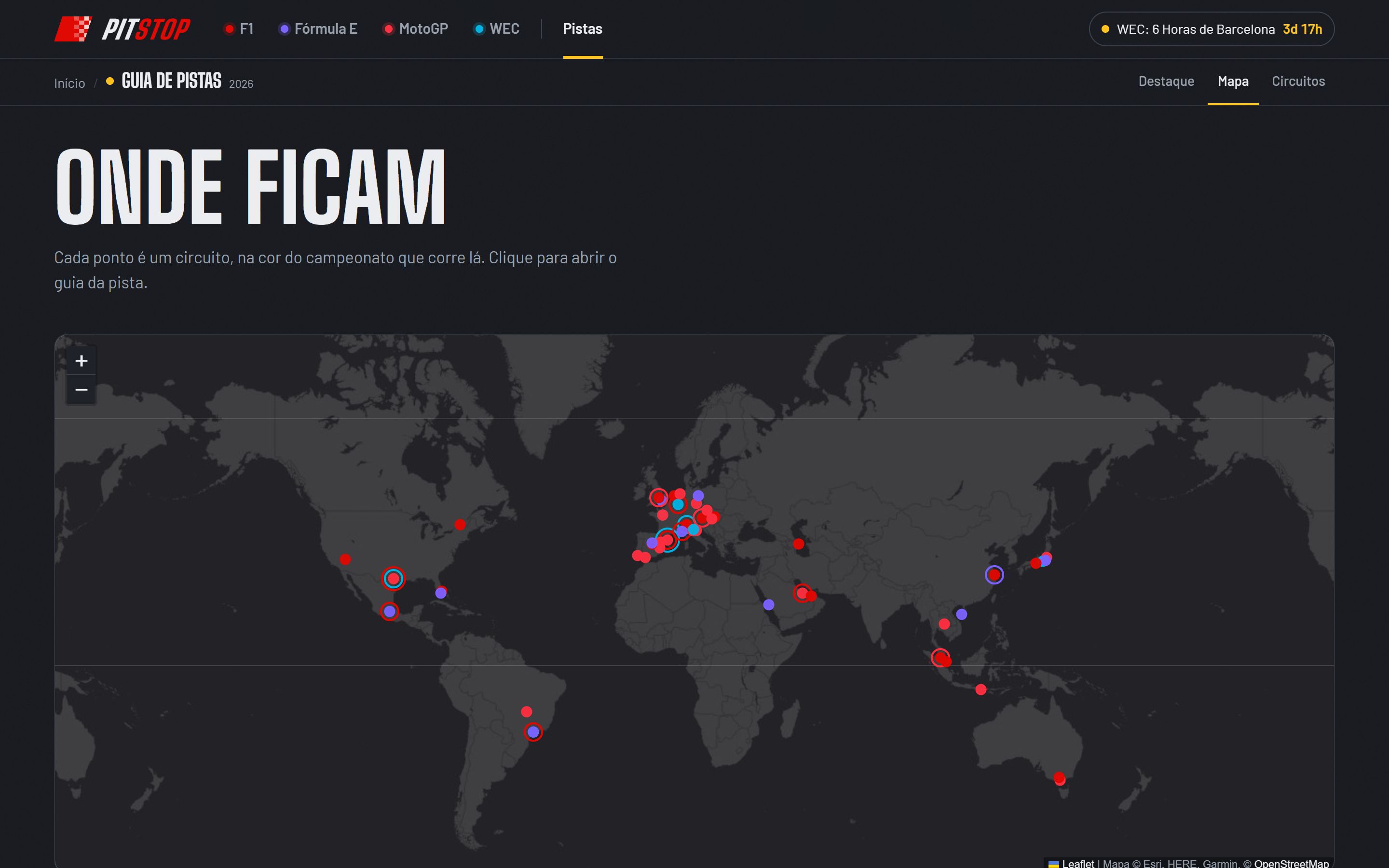Click the purple ringed marker in southern Mexico
Image resolution: width=1389 pixels, height=868 pixels.
tap(389, 611)
